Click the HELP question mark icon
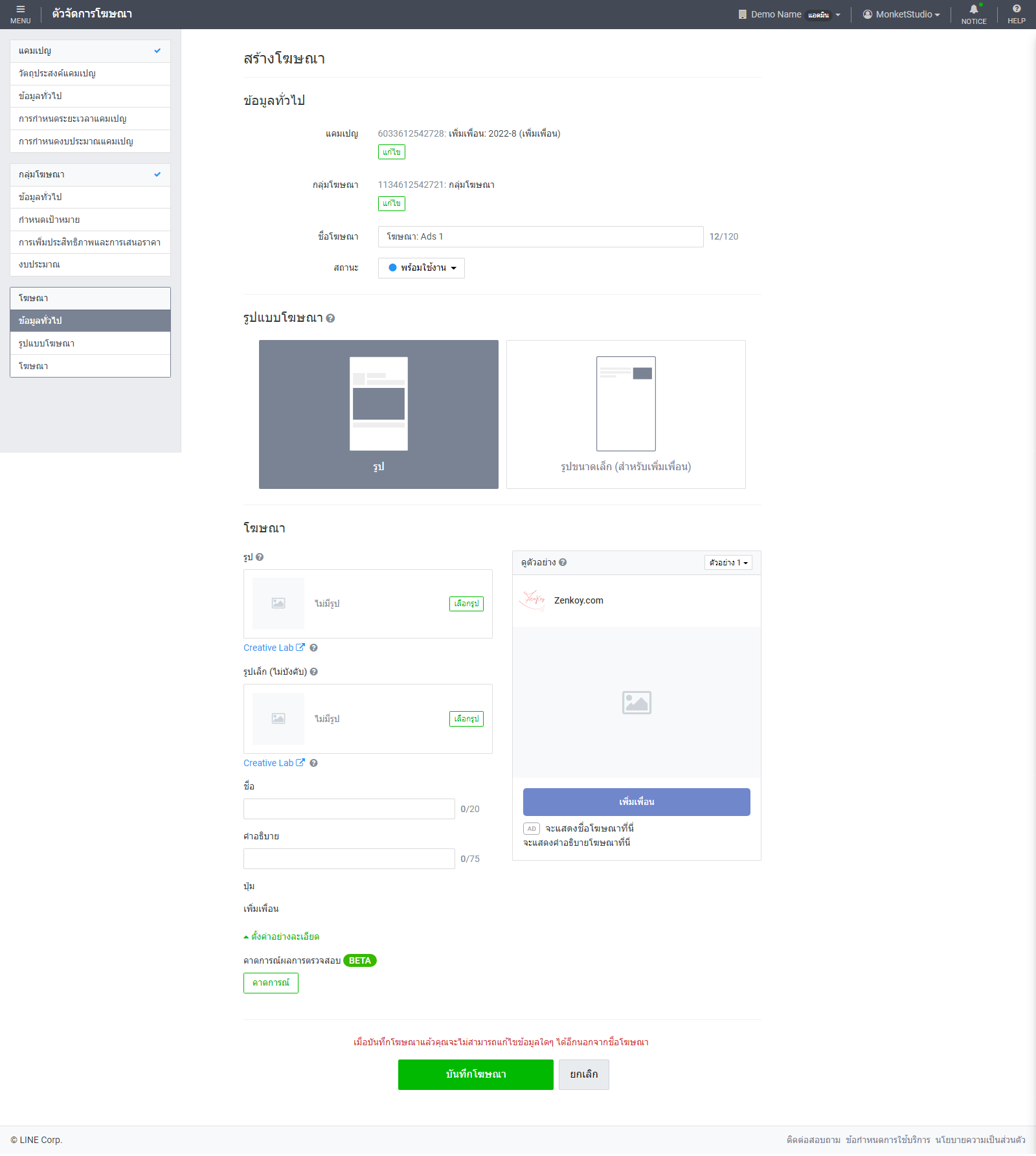Screen dimensions: 1036x1156 coord(1016,14)
